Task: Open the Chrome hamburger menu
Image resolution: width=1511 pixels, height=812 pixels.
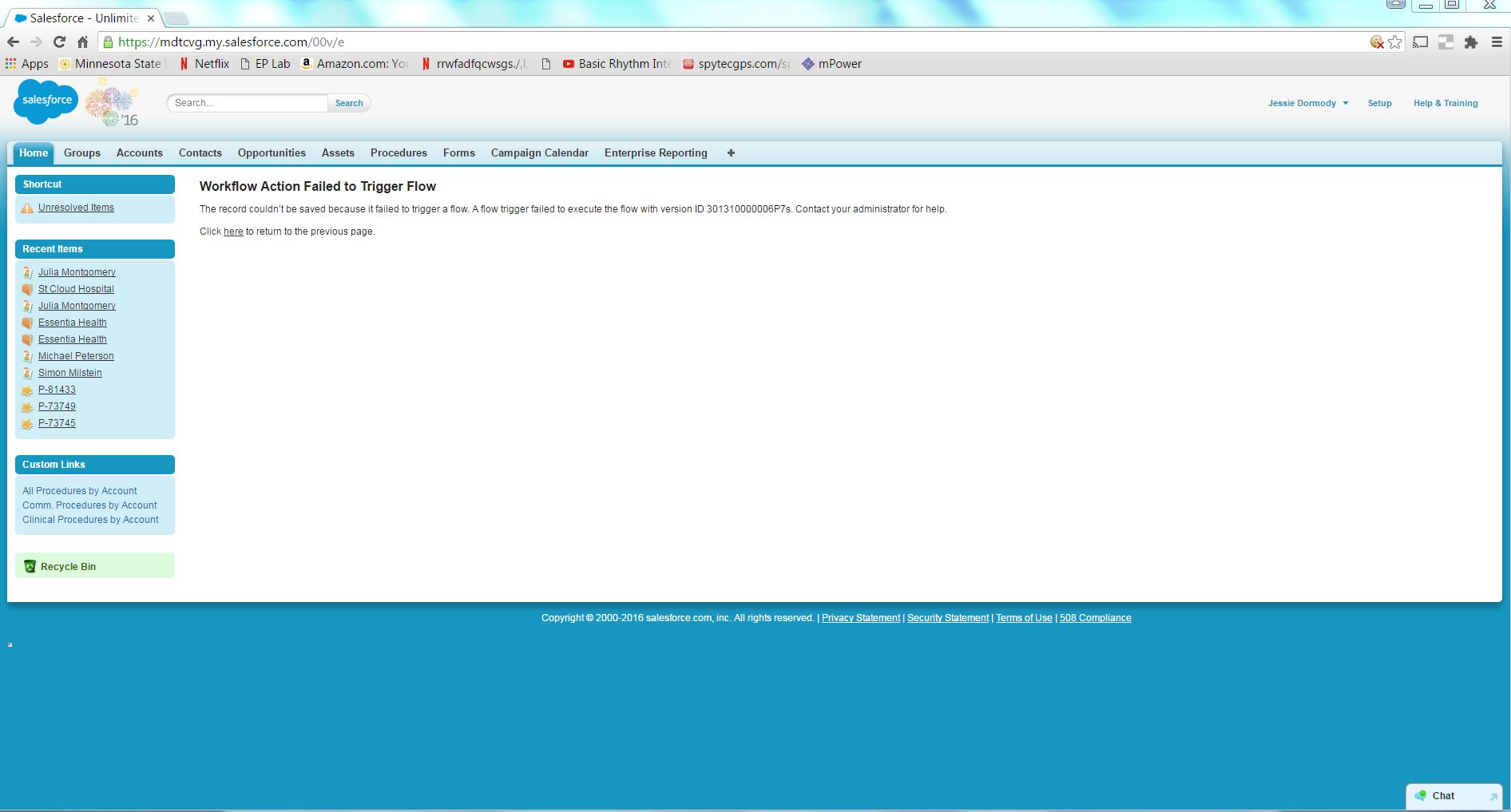Action: 1497,42
